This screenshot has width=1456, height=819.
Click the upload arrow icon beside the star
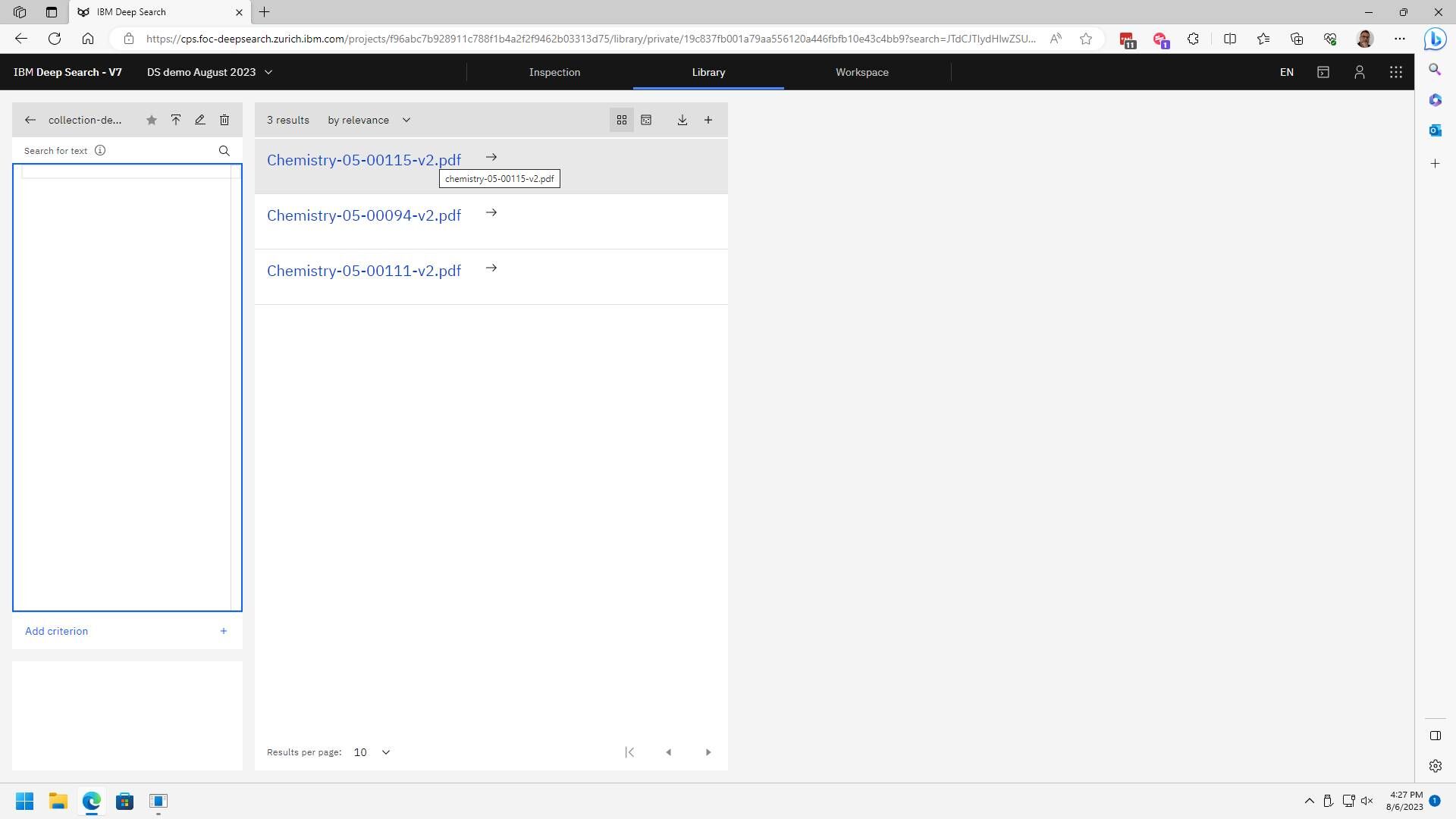point(176,120)
